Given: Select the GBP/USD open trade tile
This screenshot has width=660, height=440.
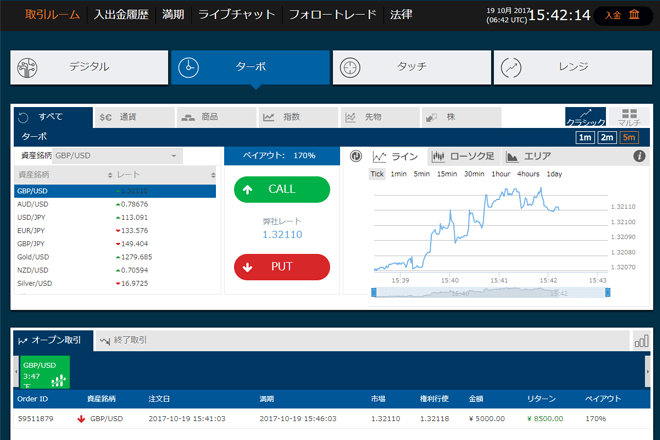Looking at the screenshot, I should pyautogui.click(x=45, y=372).
